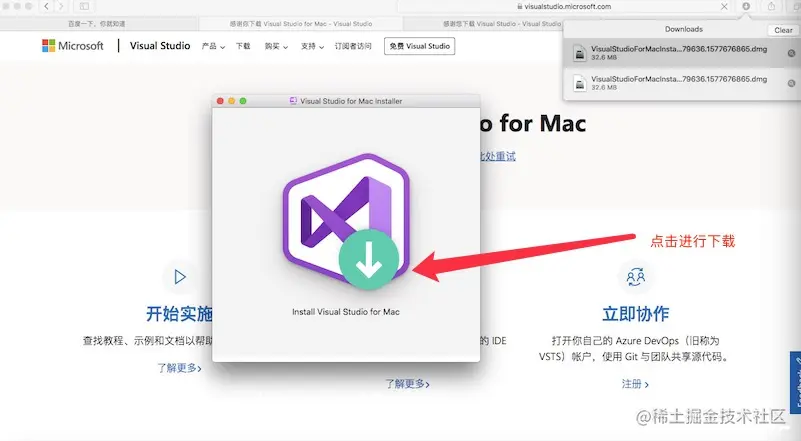
Task: Expand the 支持 dropdown menu
Action: point(312,46)
